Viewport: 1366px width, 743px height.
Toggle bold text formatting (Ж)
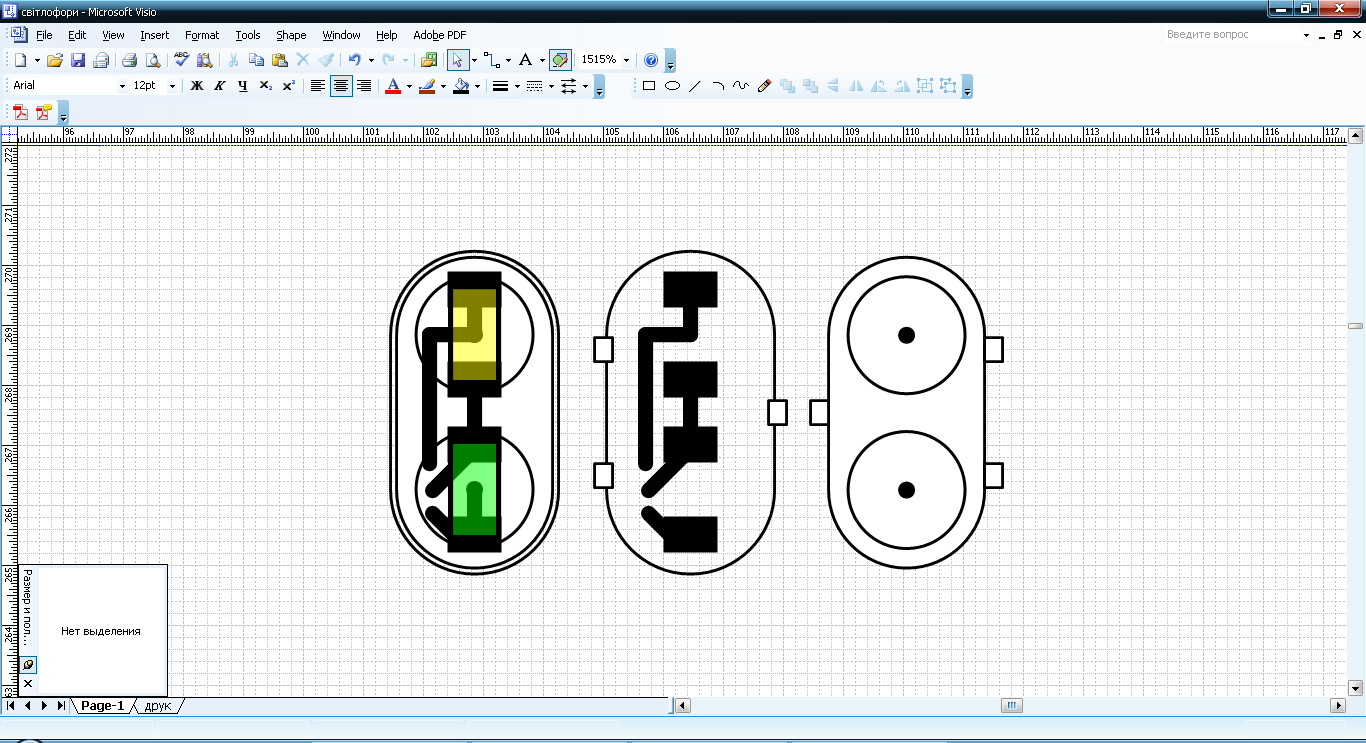tap(197, 86)
